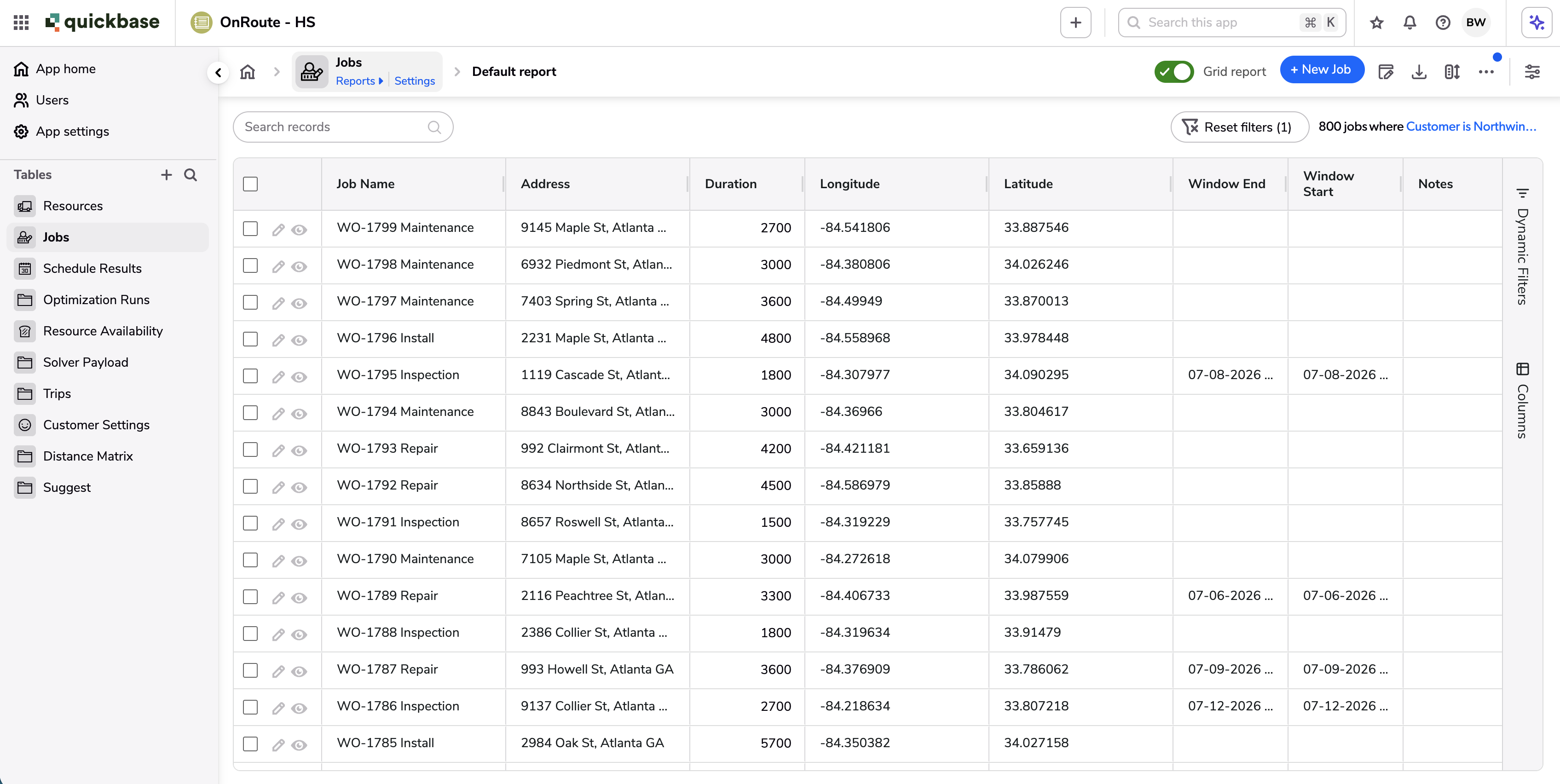The image size is (1560, 784).
Task: Click the Quickbase logo
Action: [x=102, y=23]
